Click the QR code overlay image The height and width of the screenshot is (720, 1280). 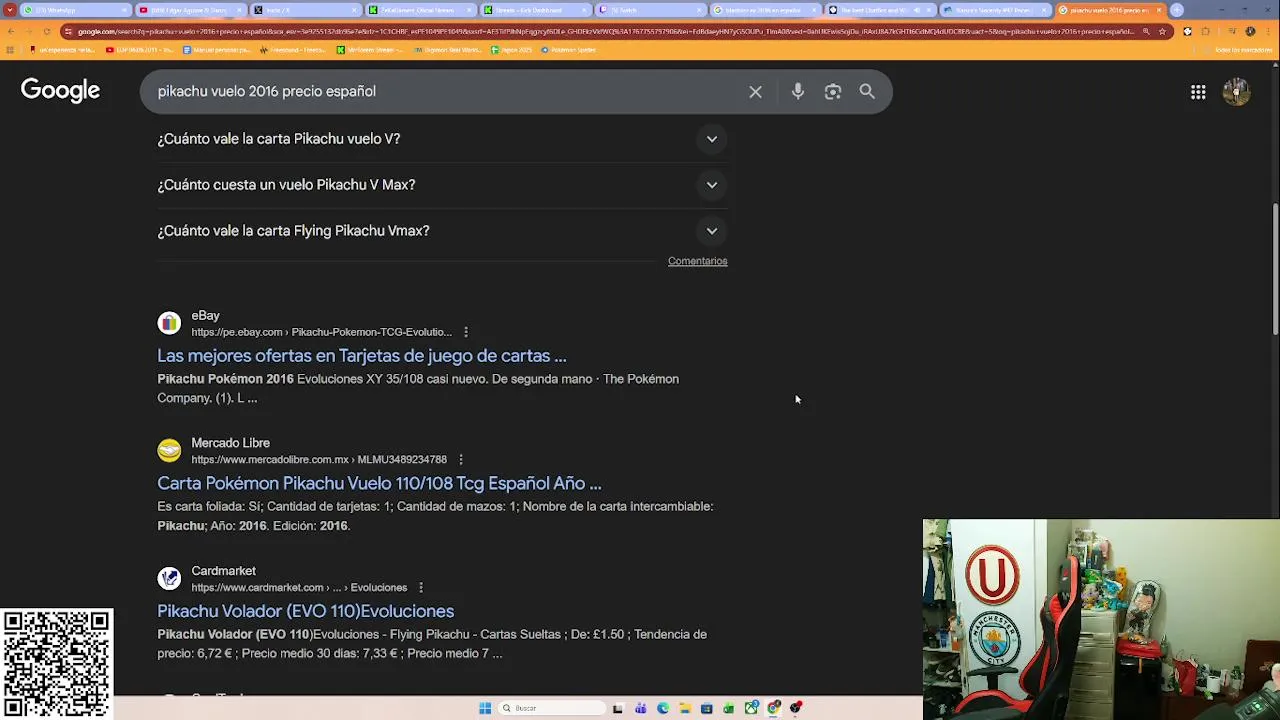click(x=57, y=664)
